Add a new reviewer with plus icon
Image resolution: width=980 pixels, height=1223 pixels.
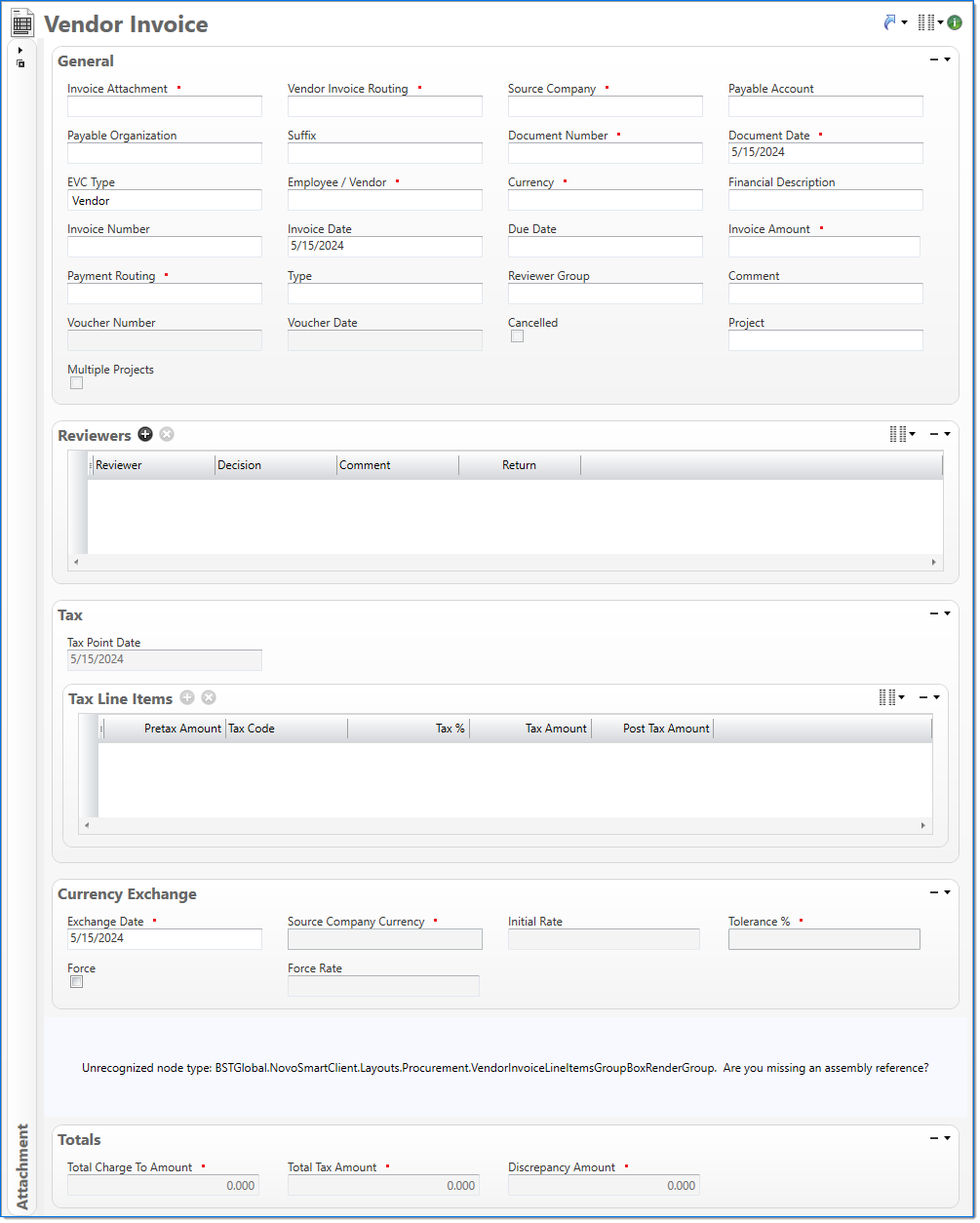pyautogui.click(x=145, y=435)
